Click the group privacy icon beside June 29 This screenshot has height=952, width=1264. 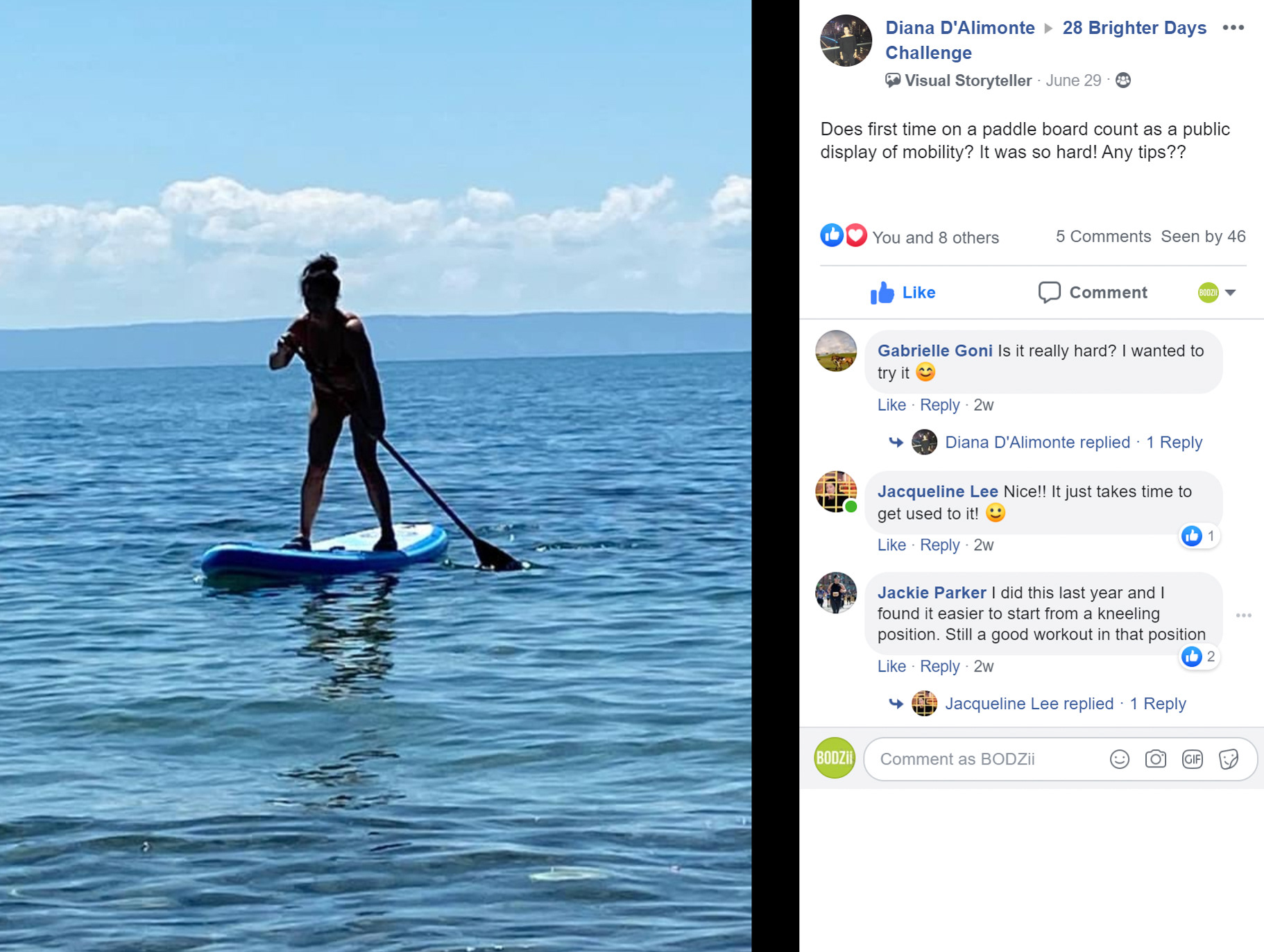[x=1123, y=80]
